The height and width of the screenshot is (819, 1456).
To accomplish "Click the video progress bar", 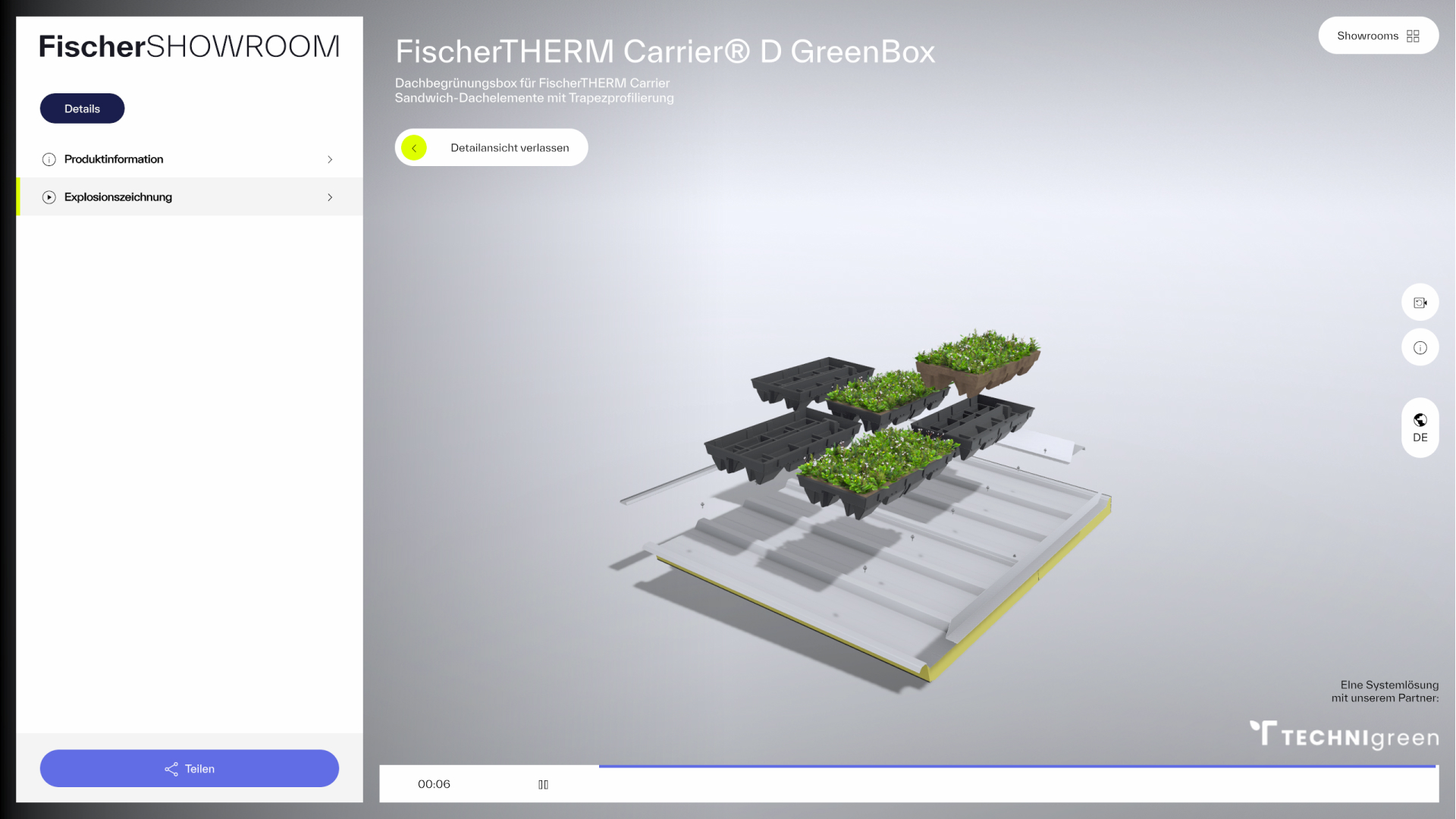I will coord(1016,767).
